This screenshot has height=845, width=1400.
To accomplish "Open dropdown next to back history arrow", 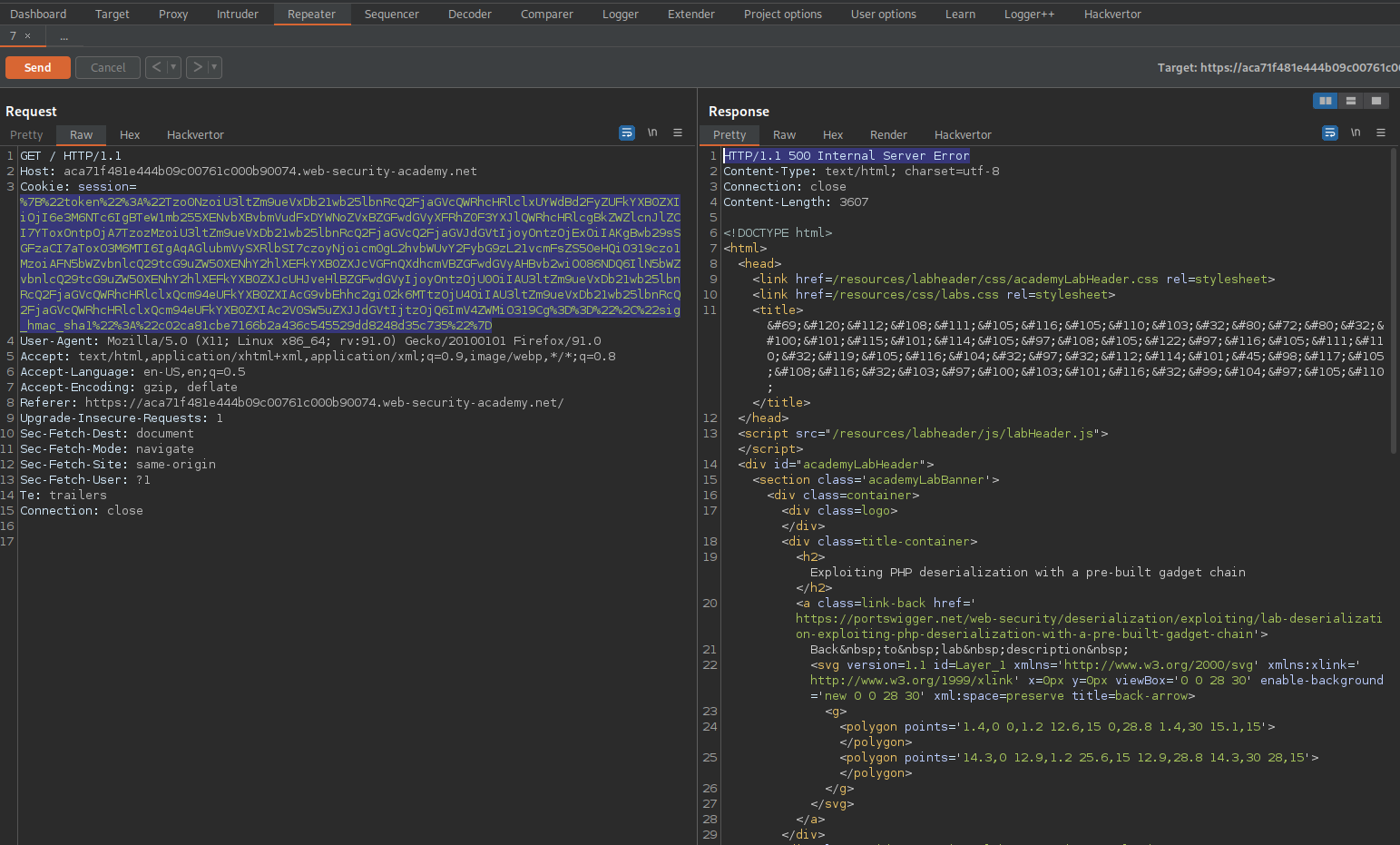I will click(x=173, y=67).
